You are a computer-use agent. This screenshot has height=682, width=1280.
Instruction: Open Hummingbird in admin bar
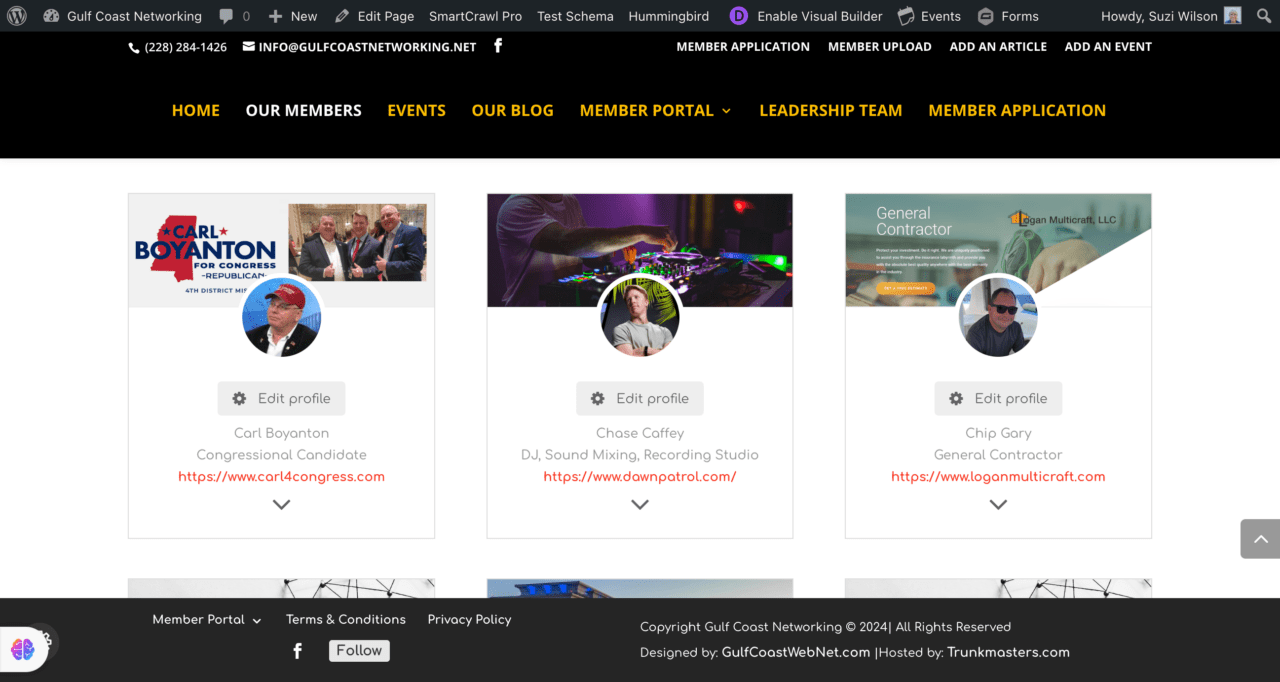669,16
